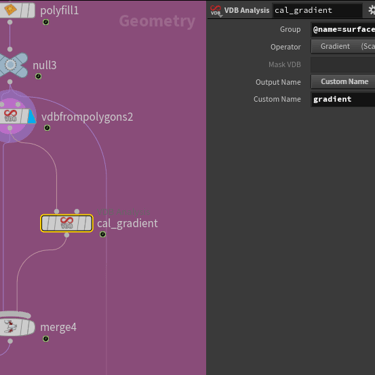375x375 pixels.
Task: Select the merge4 node icon
Action: coord(17,327)
